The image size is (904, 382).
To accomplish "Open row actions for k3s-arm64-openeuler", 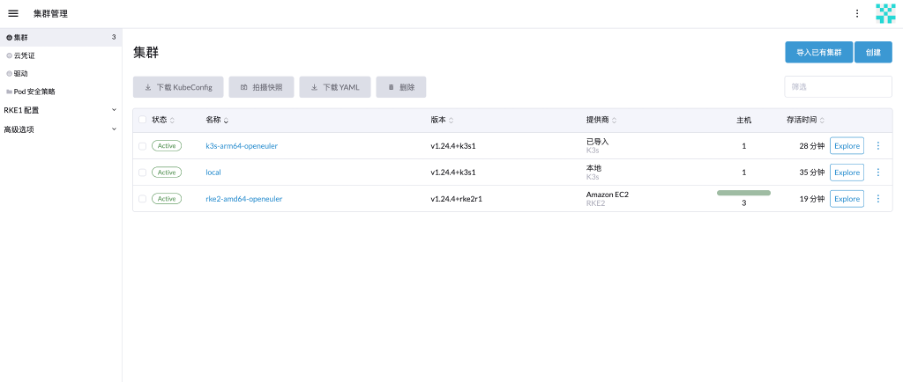I will (x=878, y=146).
